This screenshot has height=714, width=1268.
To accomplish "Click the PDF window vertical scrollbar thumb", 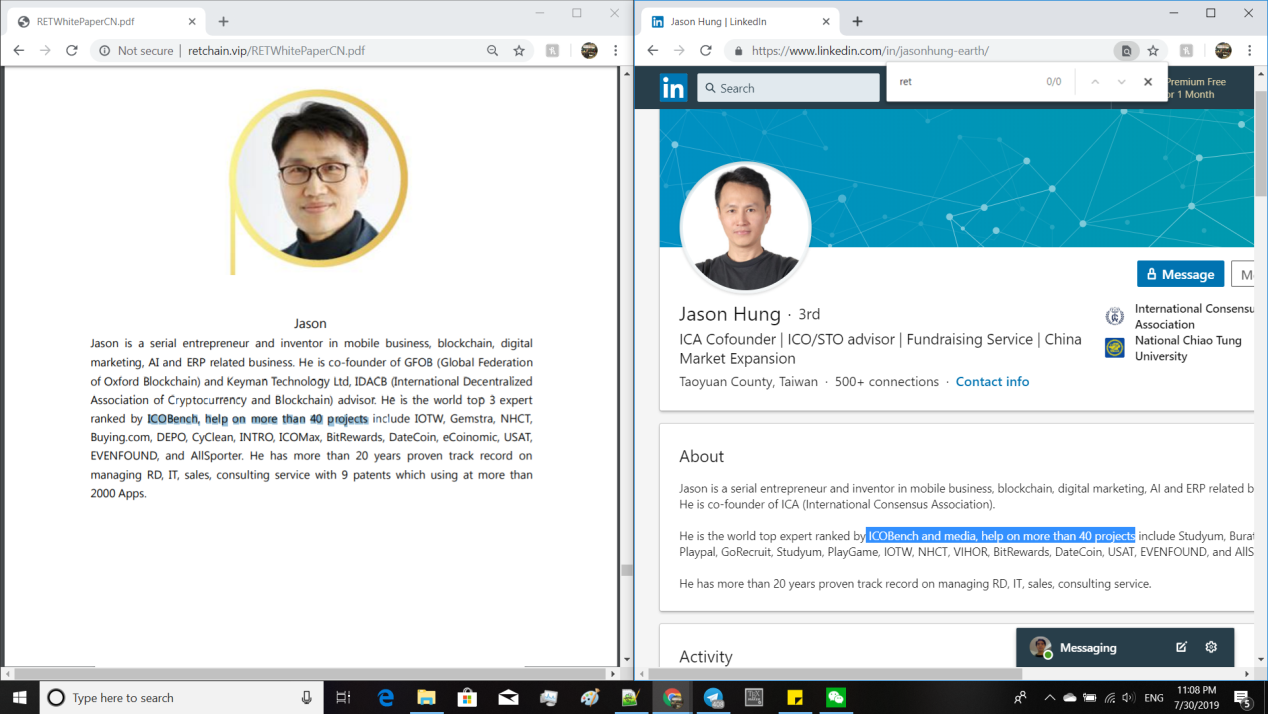I will [x=627, y=571].
